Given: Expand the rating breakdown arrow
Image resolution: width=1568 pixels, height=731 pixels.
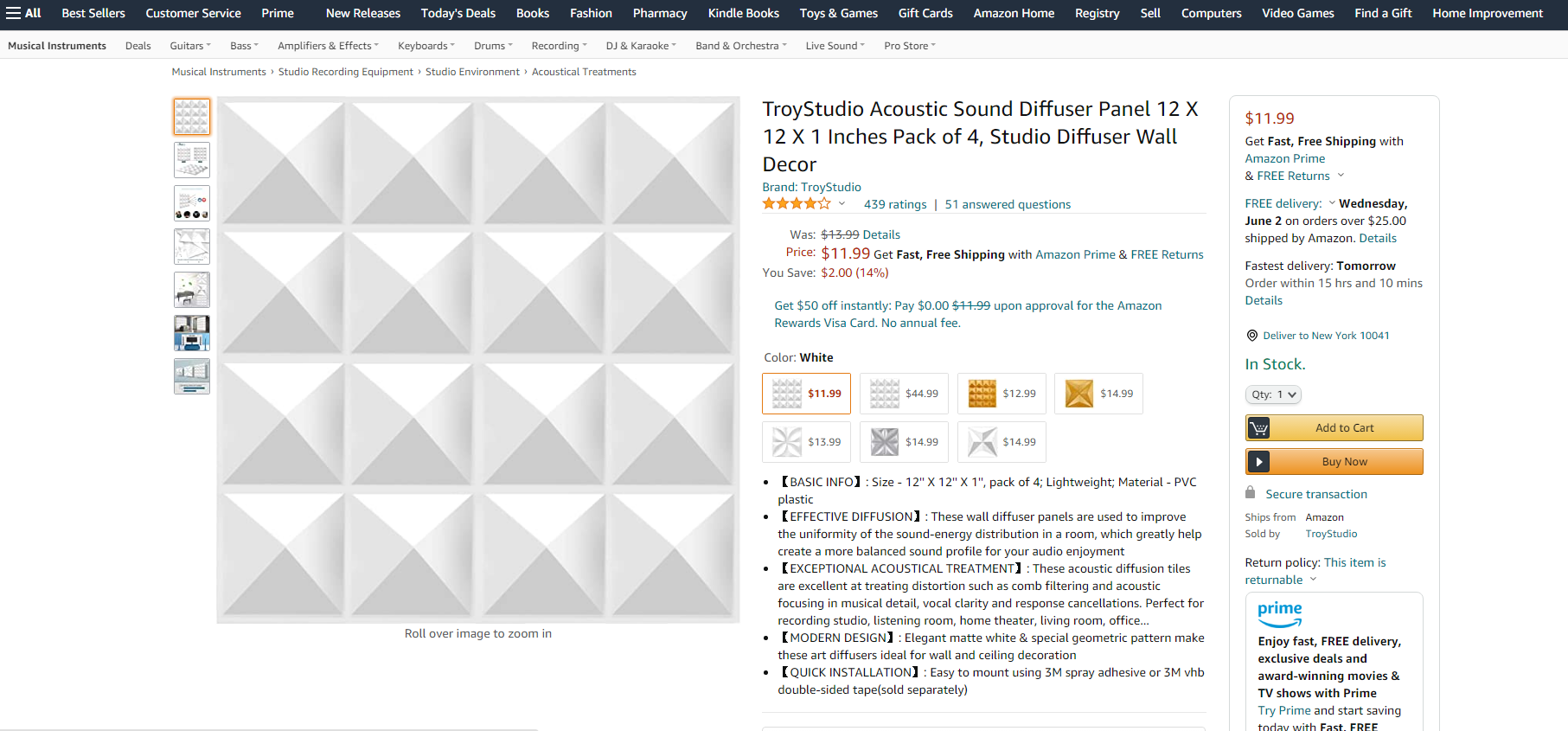Looking at the screenshot, I should click(x=842, y=204).
